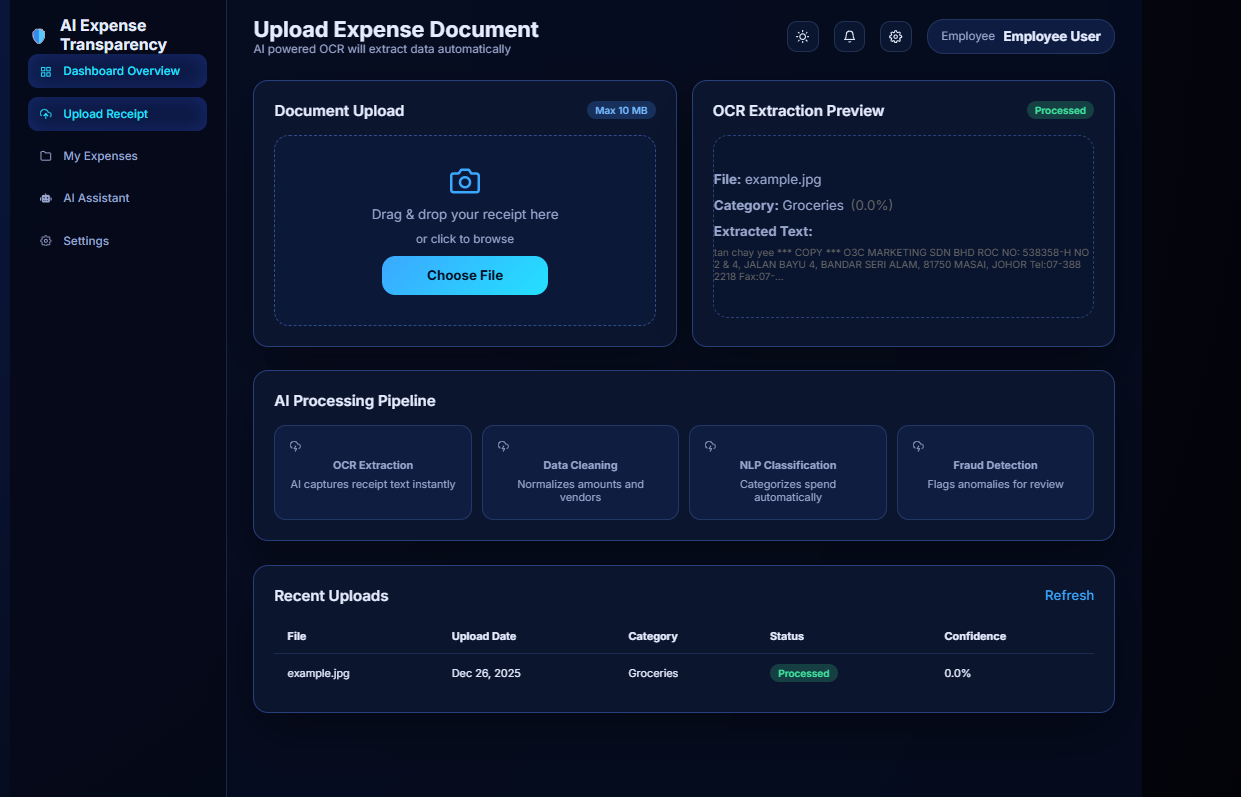Click example.jpg in the Recent Uploads table

(318, 673)
